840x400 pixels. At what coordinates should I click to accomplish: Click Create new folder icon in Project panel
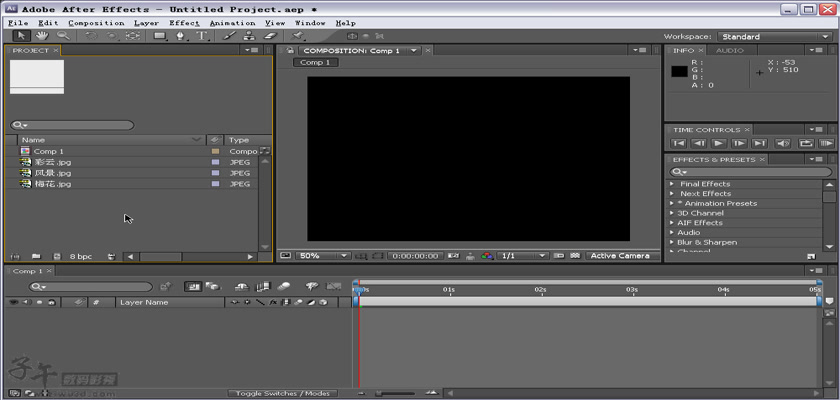[36, 256]
